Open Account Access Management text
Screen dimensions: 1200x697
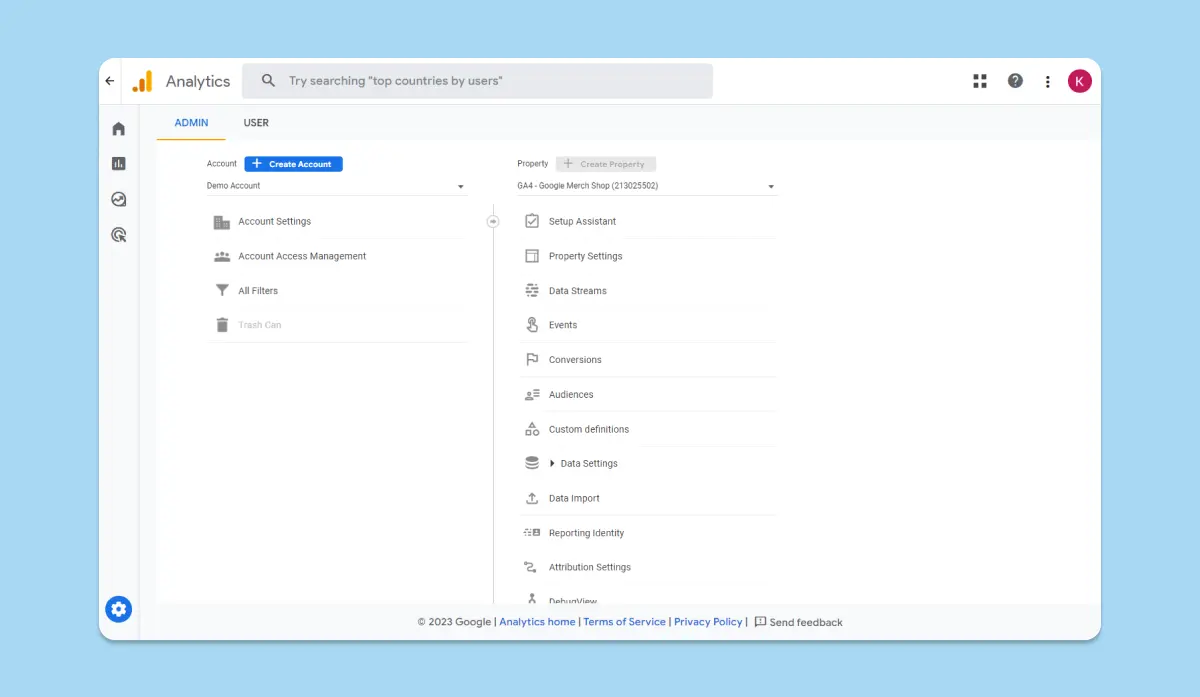coord(302,256)
